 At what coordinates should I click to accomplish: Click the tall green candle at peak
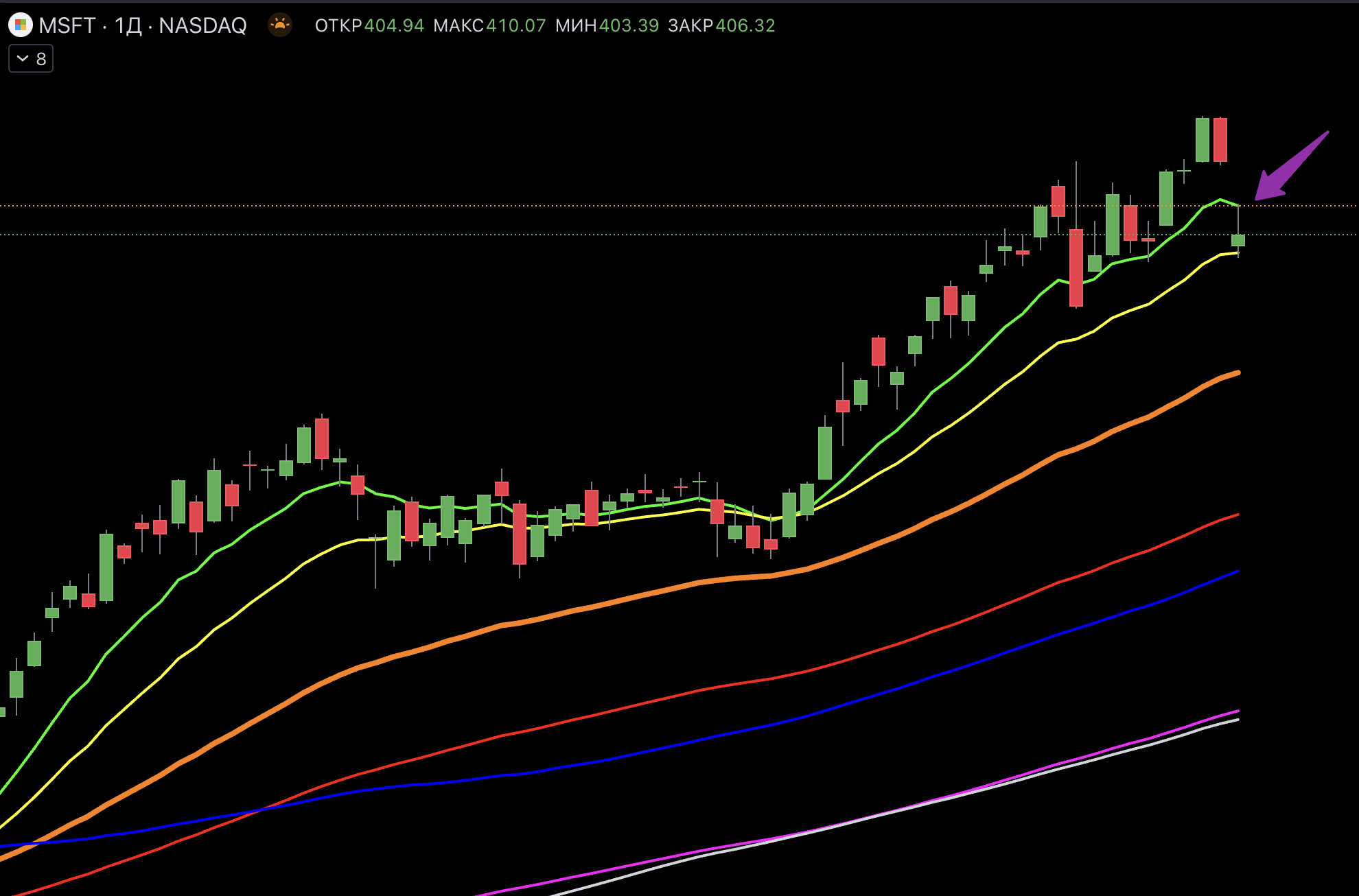(1202, 139)
